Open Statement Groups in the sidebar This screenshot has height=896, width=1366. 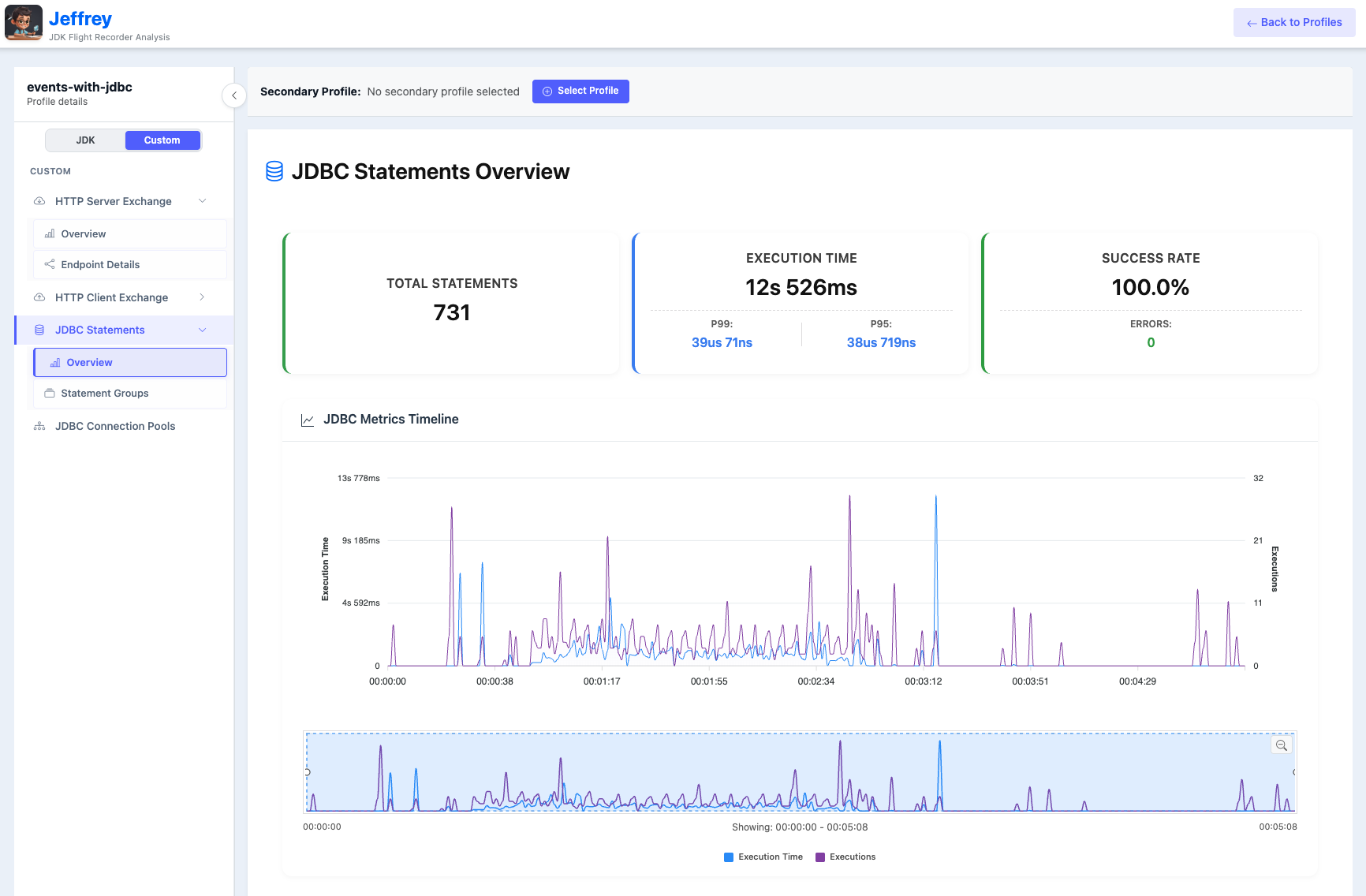click(106, 393)
